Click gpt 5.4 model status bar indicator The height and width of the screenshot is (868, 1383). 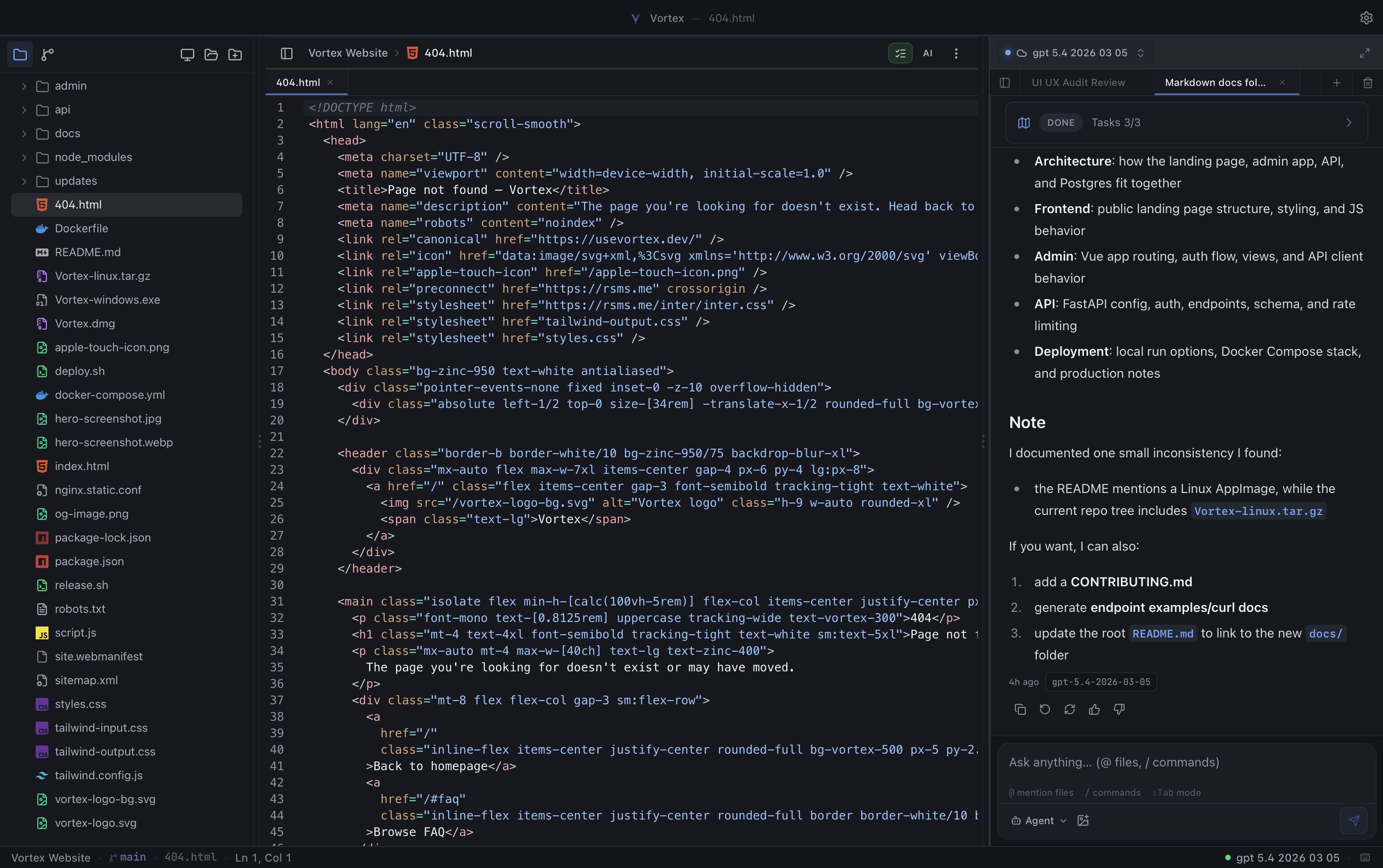point(1281,857)
